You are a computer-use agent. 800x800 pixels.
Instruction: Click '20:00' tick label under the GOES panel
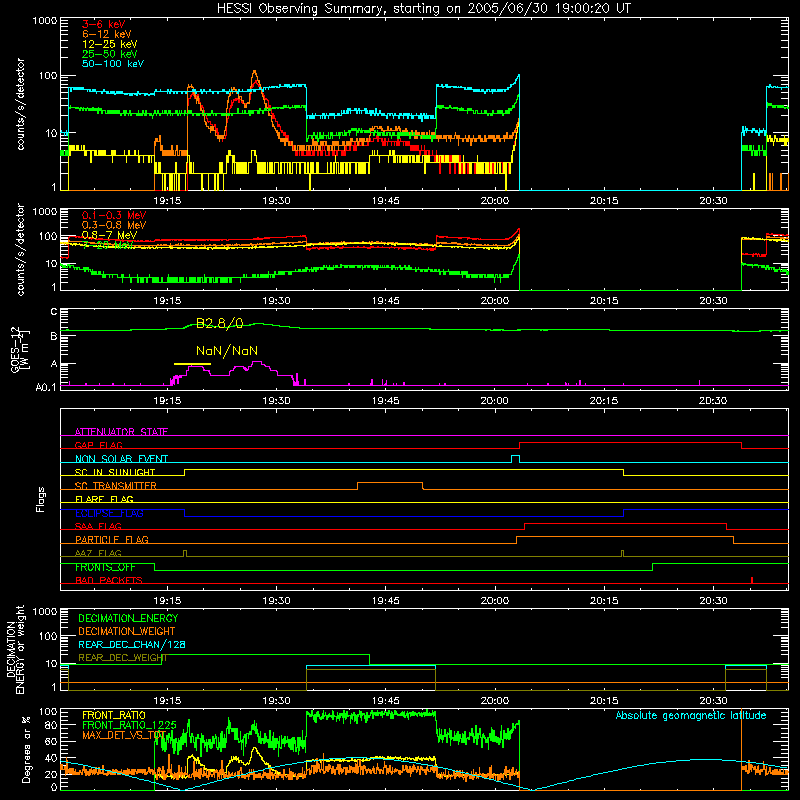tap(494, 401)
